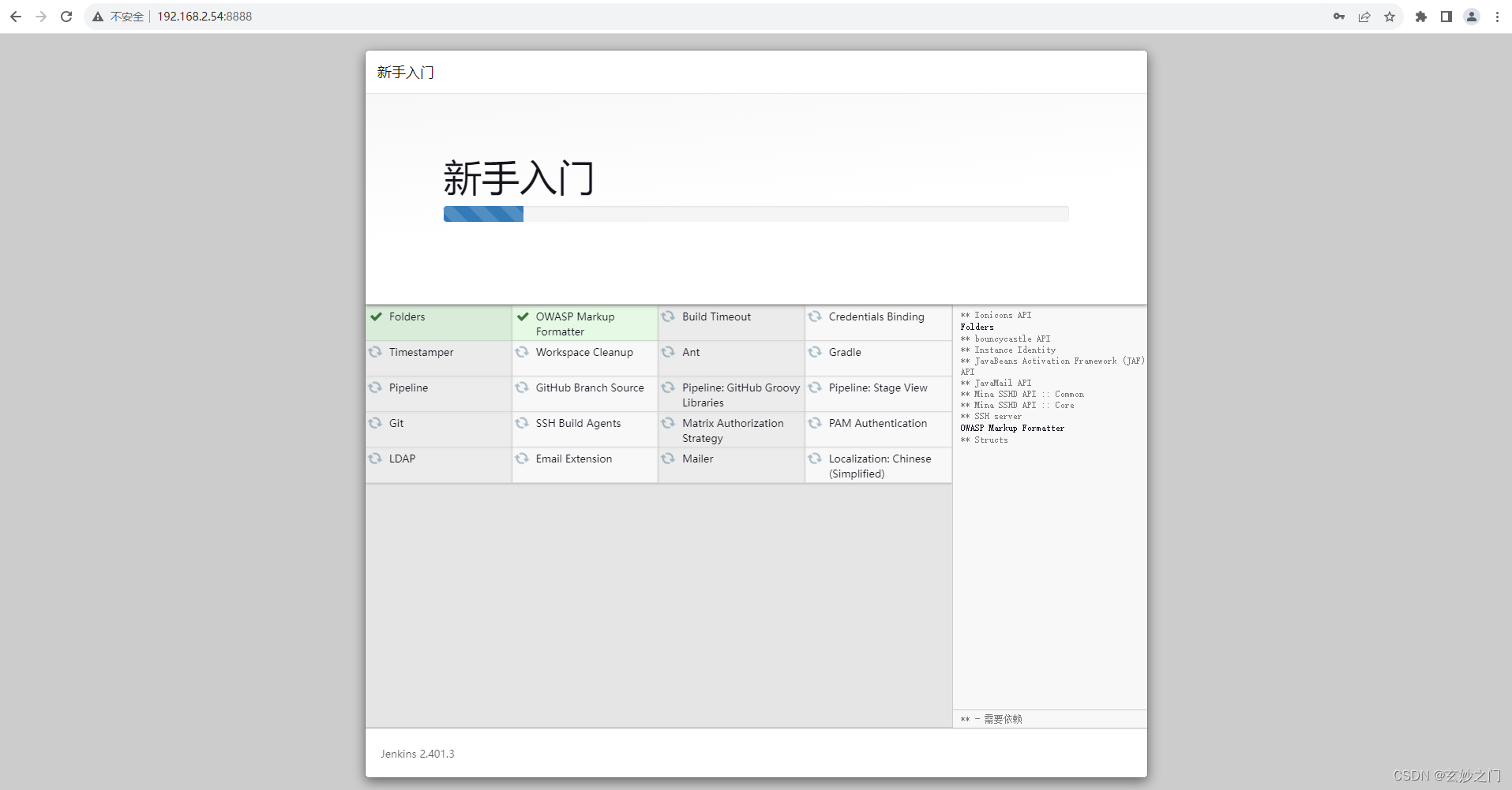Screen dimensions: 1512x790
Task: Select the SSH Build Agents plugin text
Action: [x=578, y=423]
